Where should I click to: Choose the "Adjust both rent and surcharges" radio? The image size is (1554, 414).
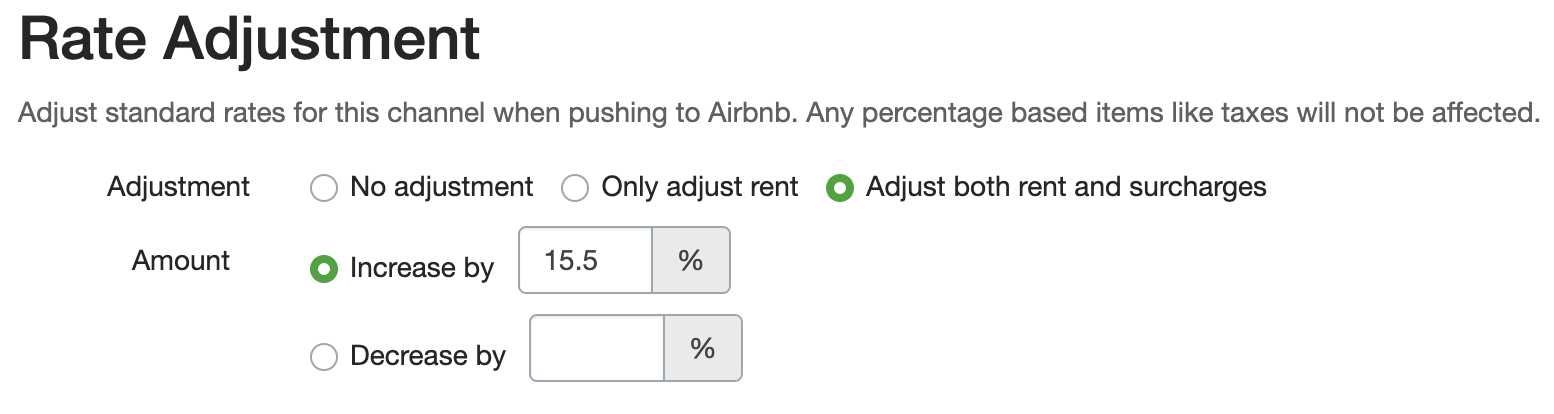[839, 188]
